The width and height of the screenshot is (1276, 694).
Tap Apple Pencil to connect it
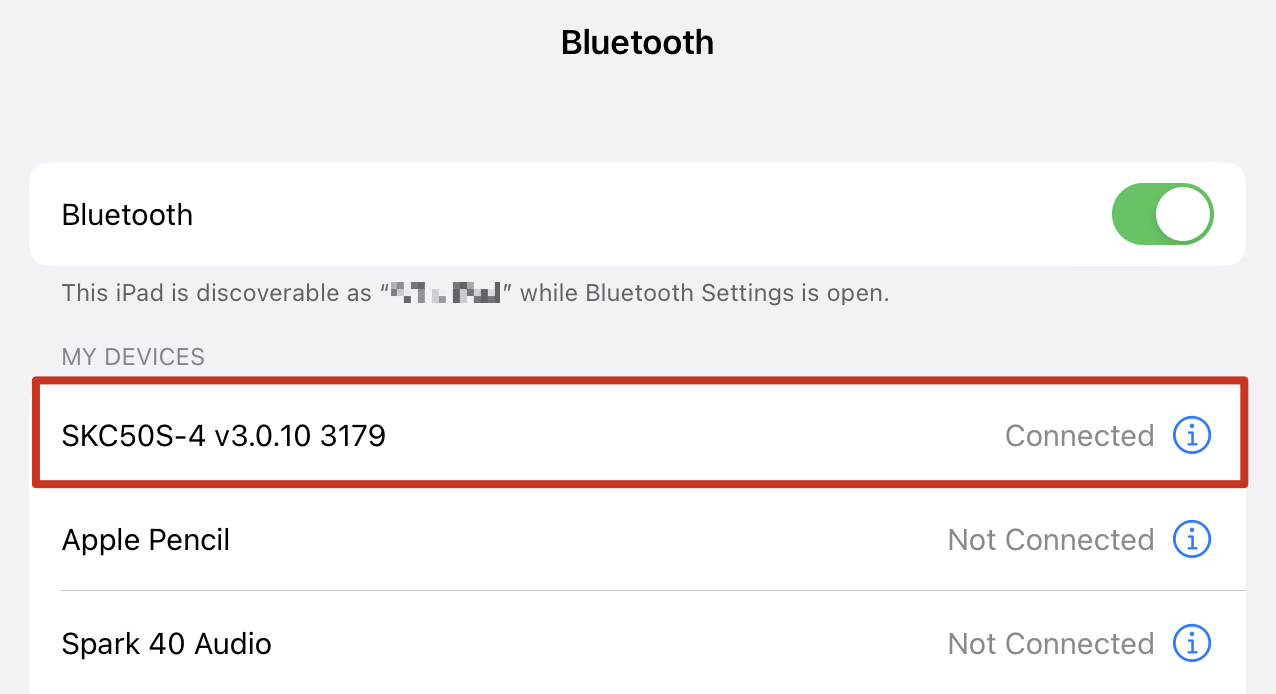(x=400, y=540)
